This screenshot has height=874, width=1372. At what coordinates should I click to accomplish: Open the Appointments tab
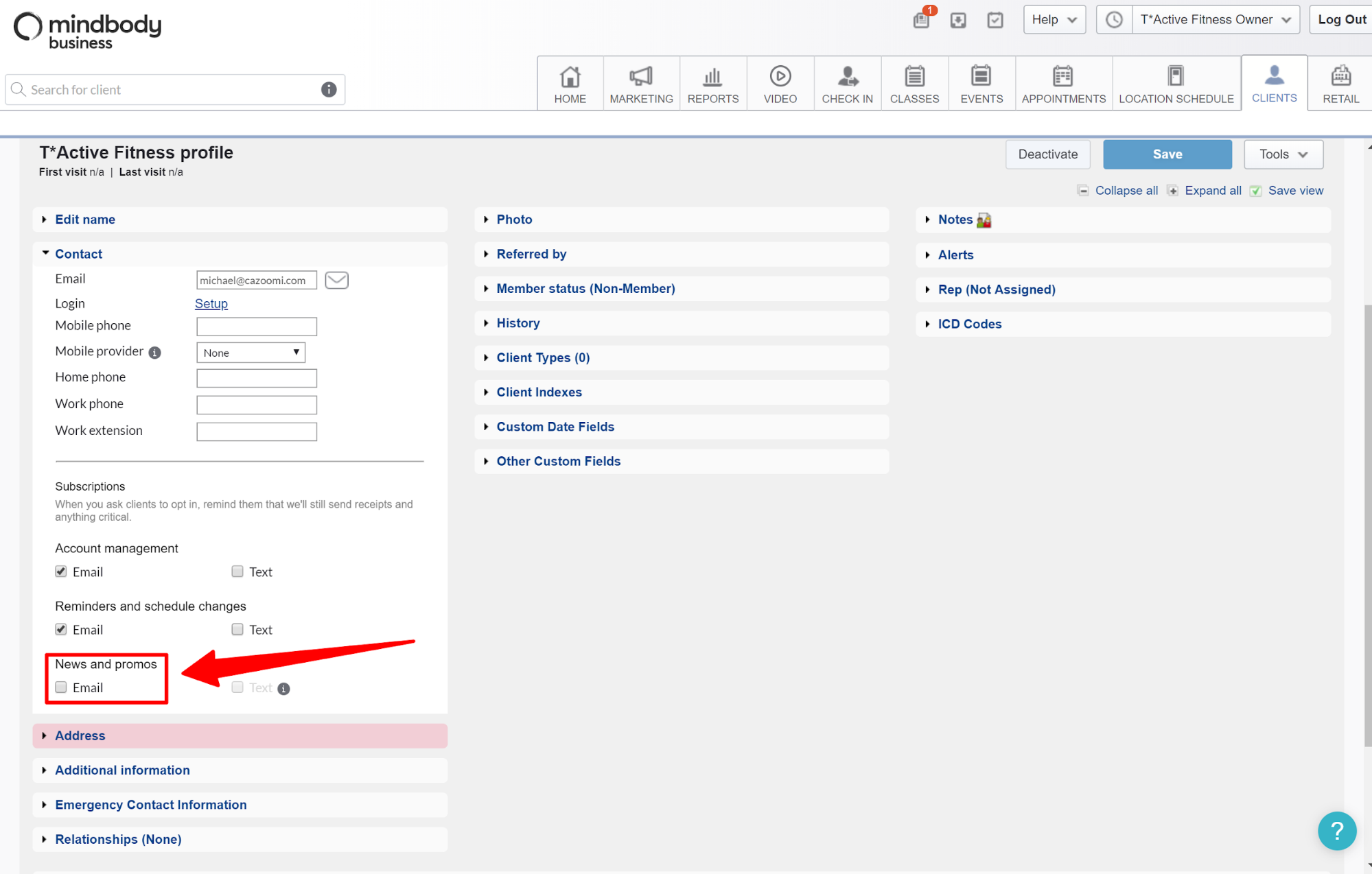[1064, 84]
